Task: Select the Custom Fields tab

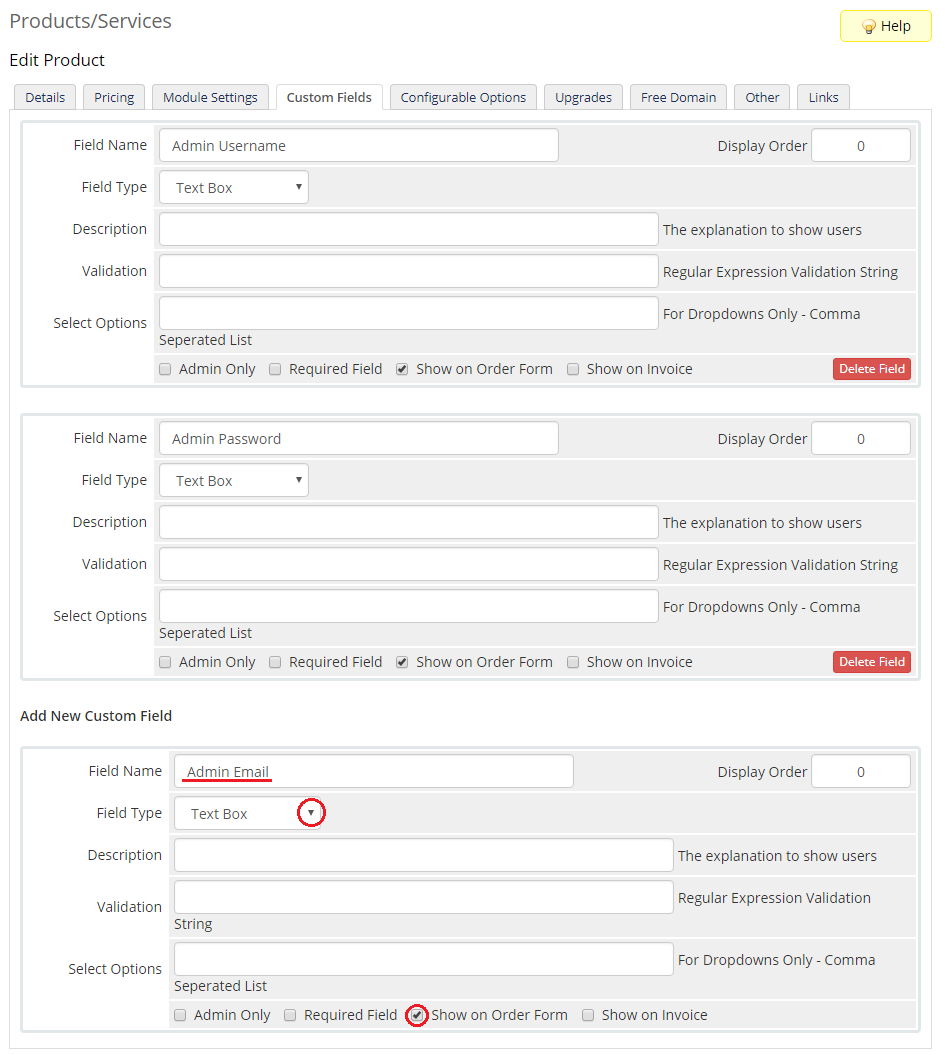Action: click(329, 98)
